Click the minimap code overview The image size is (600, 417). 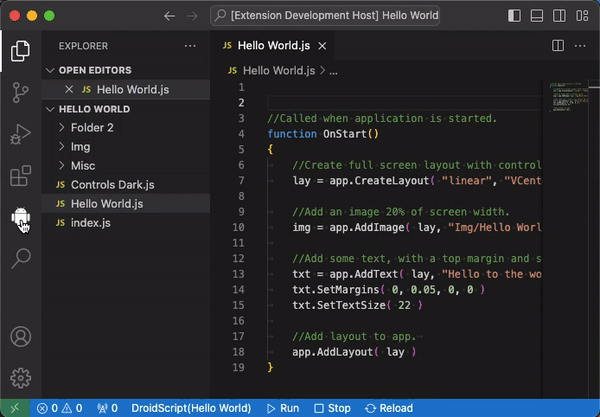[569, 97]
